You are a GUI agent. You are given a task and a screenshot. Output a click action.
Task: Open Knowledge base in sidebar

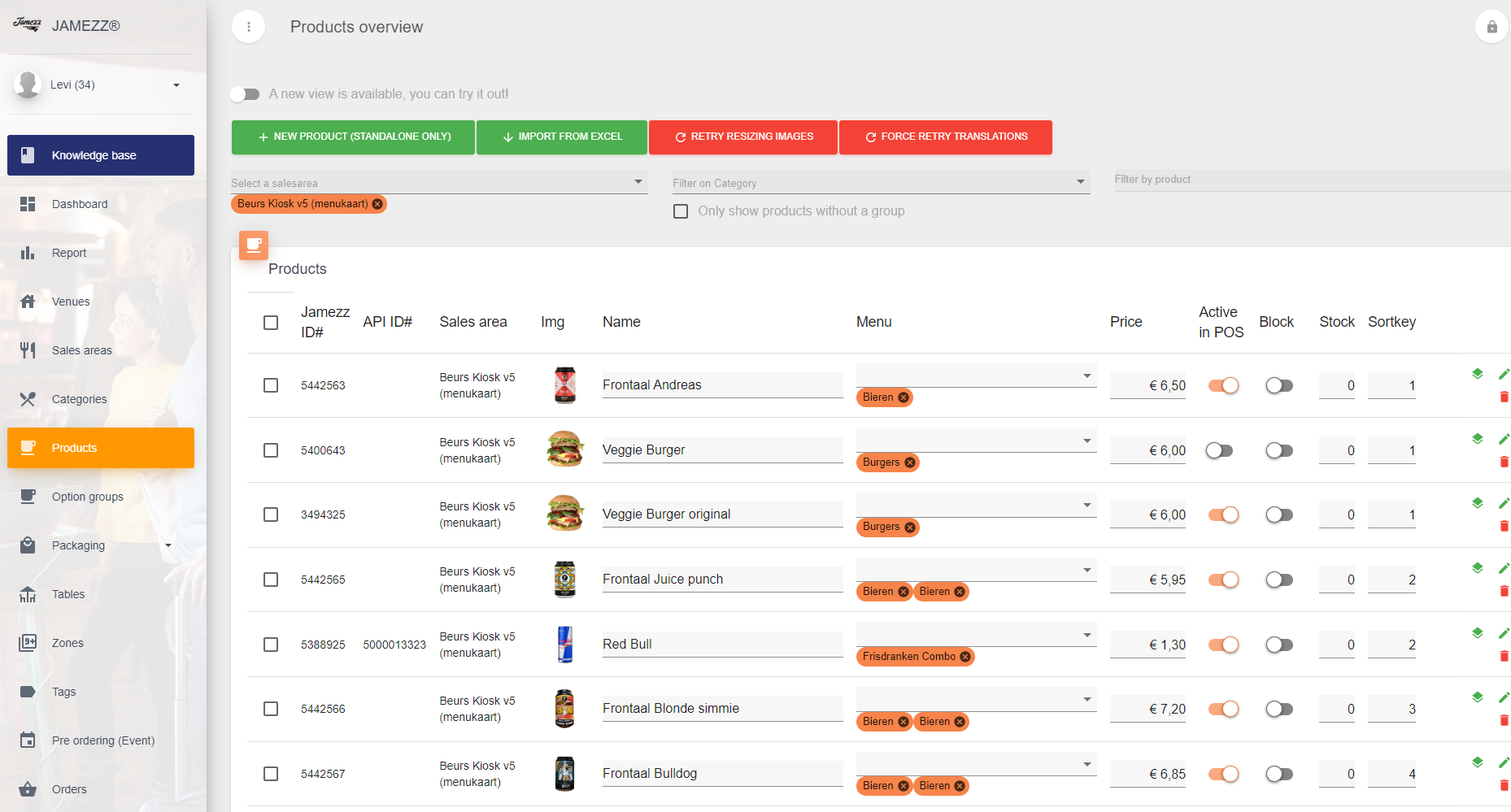pyautogui.click(x=101, y=155)
